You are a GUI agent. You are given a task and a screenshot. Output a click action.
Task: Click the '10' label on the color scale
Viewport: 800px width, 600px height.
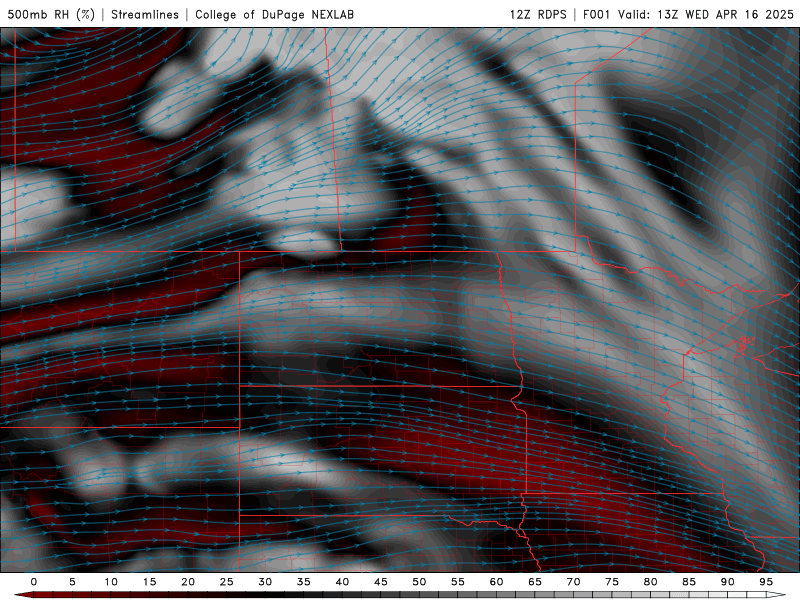click(x=111, y=582)
